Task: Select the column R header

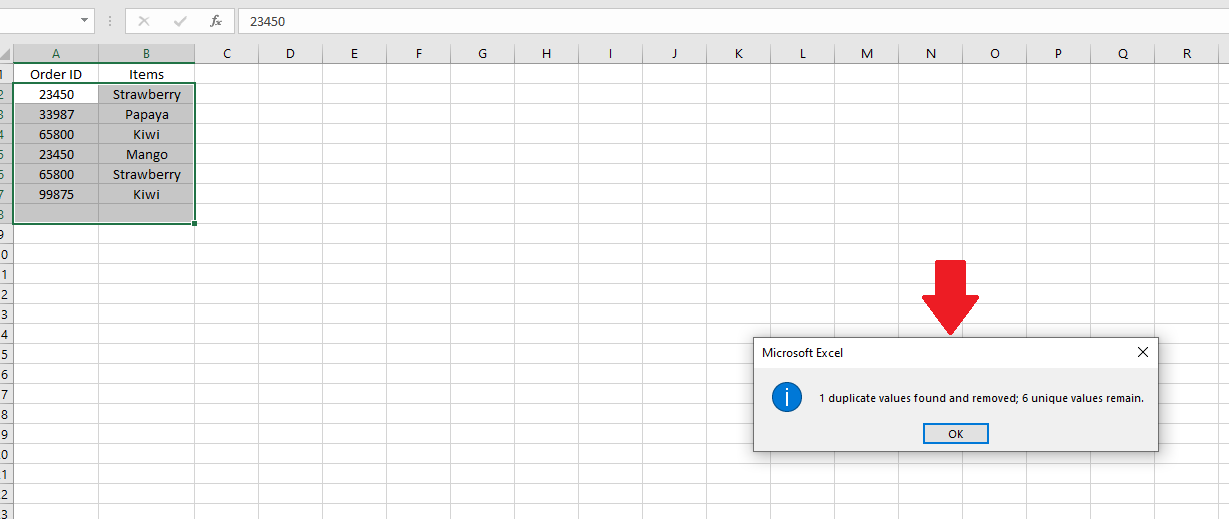Action: pos(1187,54)
